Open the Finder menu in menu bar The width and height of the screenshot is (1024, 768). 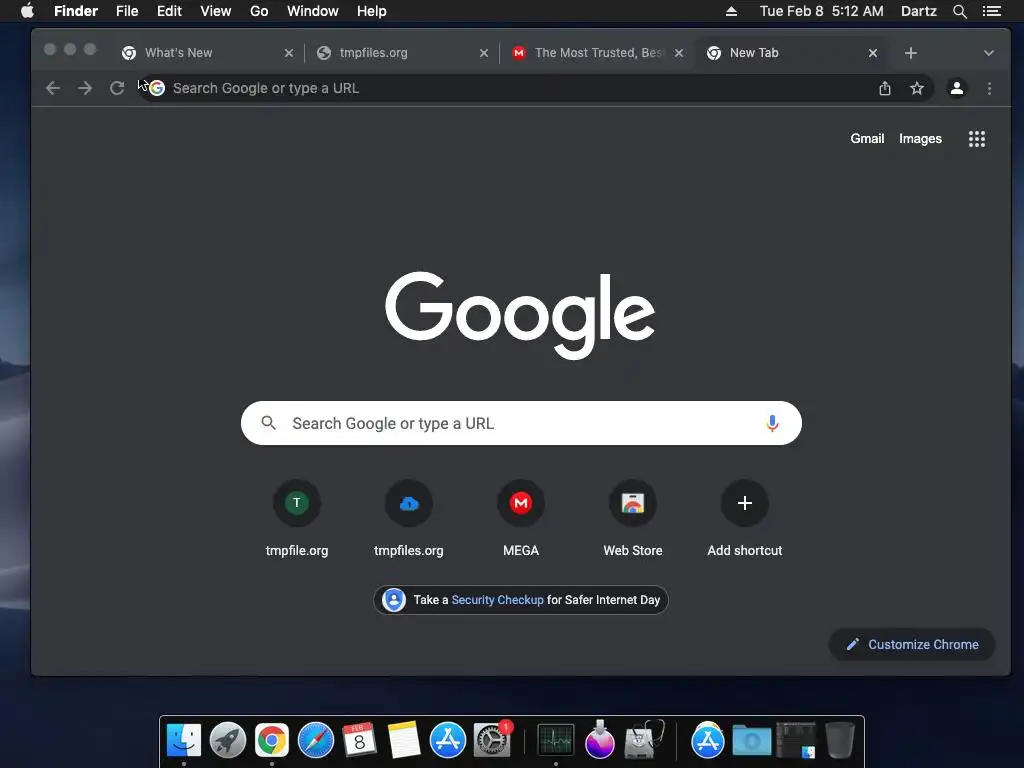pos(76,11)
